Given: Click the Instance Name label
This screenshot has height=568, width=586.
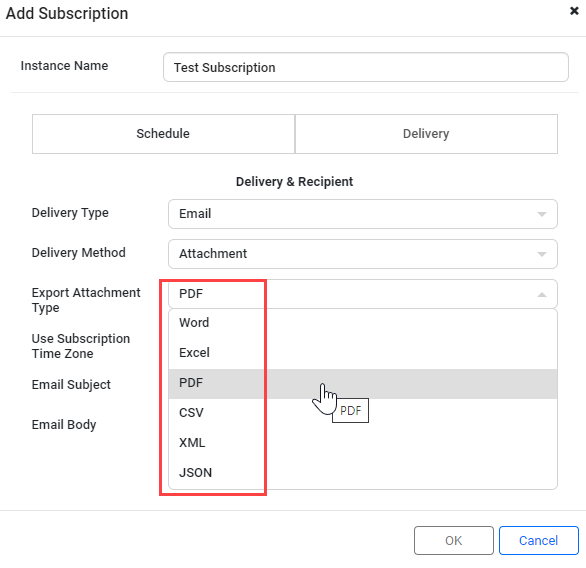Looking at the screenshot, I should 64,66.
